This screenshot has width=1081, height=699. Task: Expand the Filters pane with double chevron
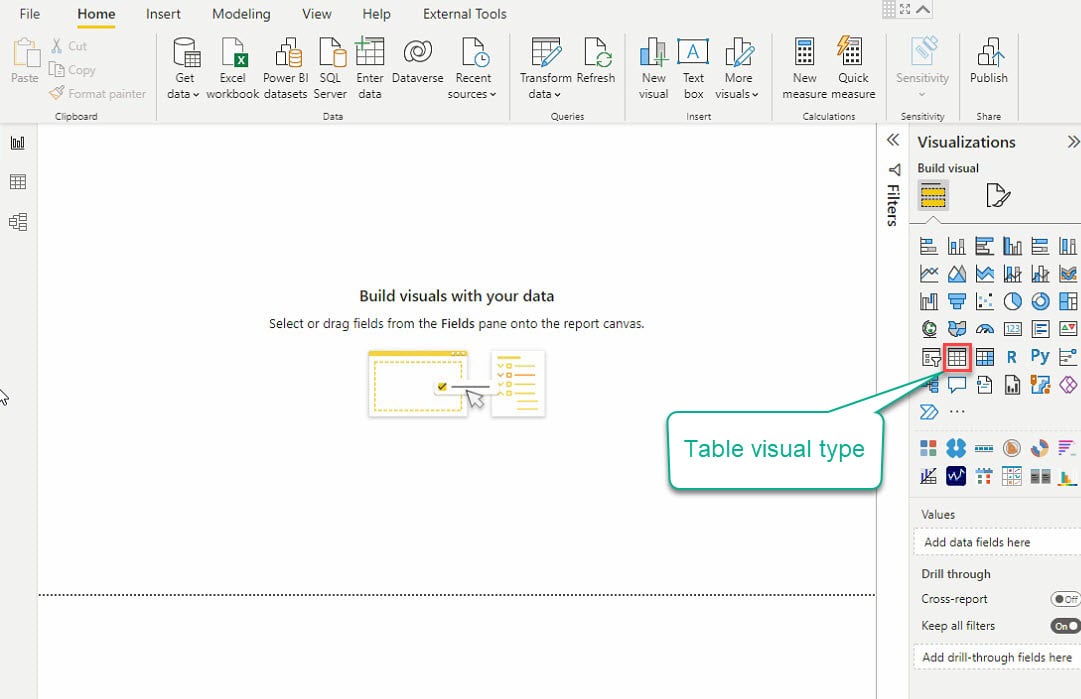(893, 141)
